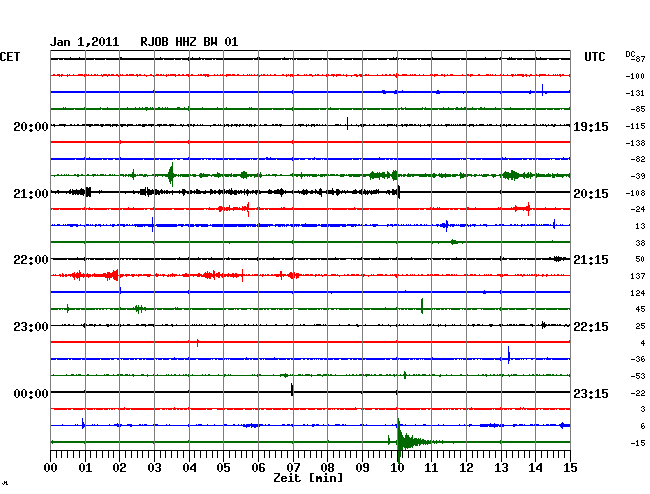Select DC offset value "-108"
Viewport: 650px width, 494px height.
tap(635, 193)
